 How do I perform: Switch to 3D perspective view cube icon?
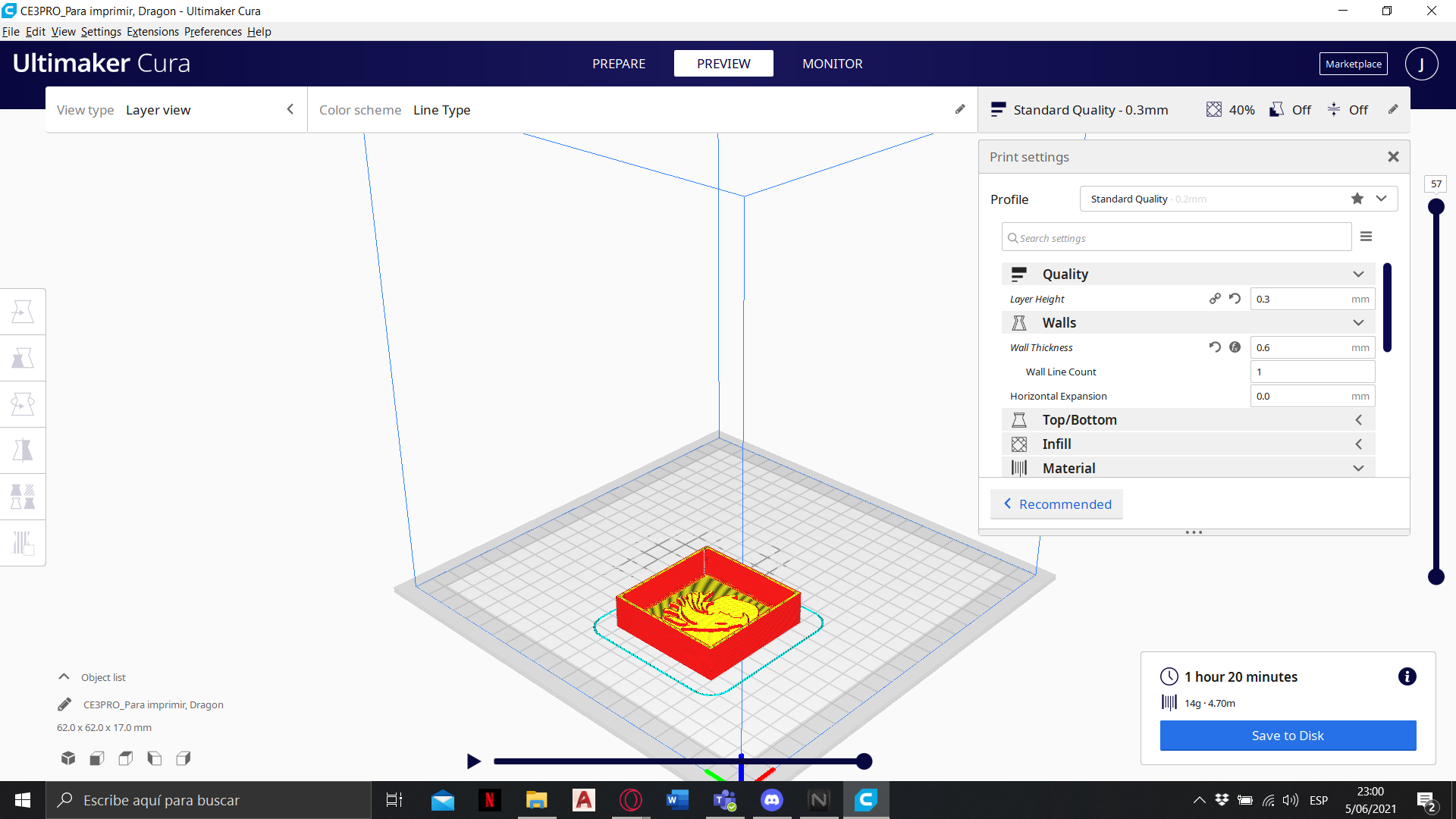click(68, 758)
